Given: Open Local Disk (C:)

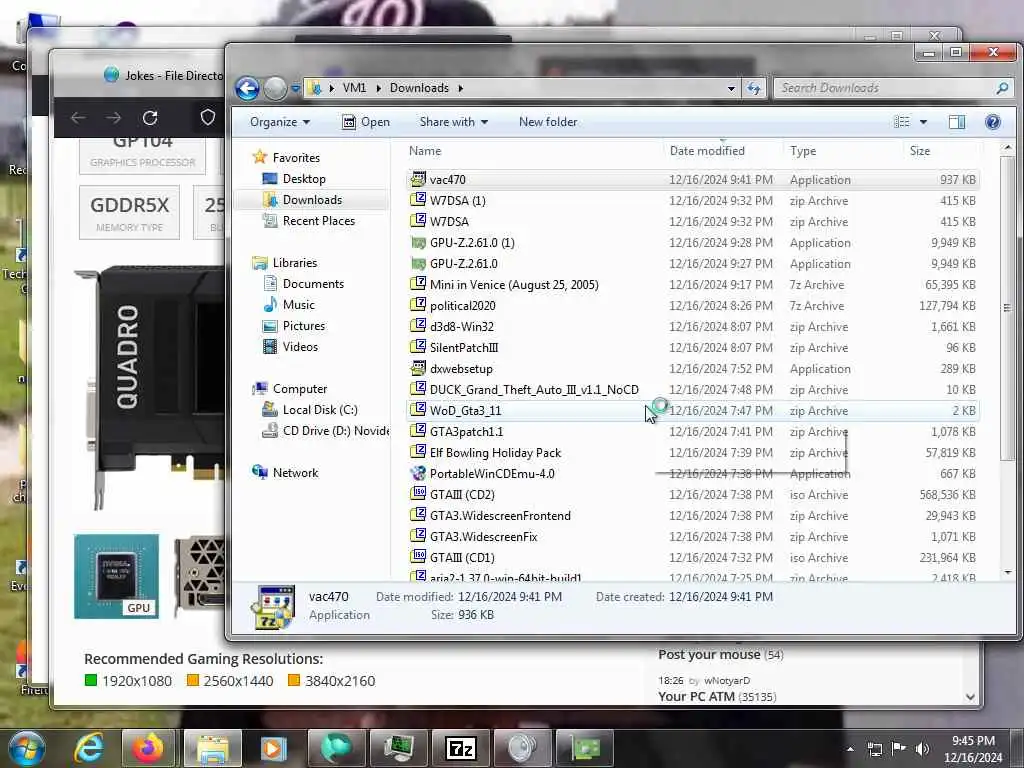Looking at the screenshot, I should [x=319, y=409].
